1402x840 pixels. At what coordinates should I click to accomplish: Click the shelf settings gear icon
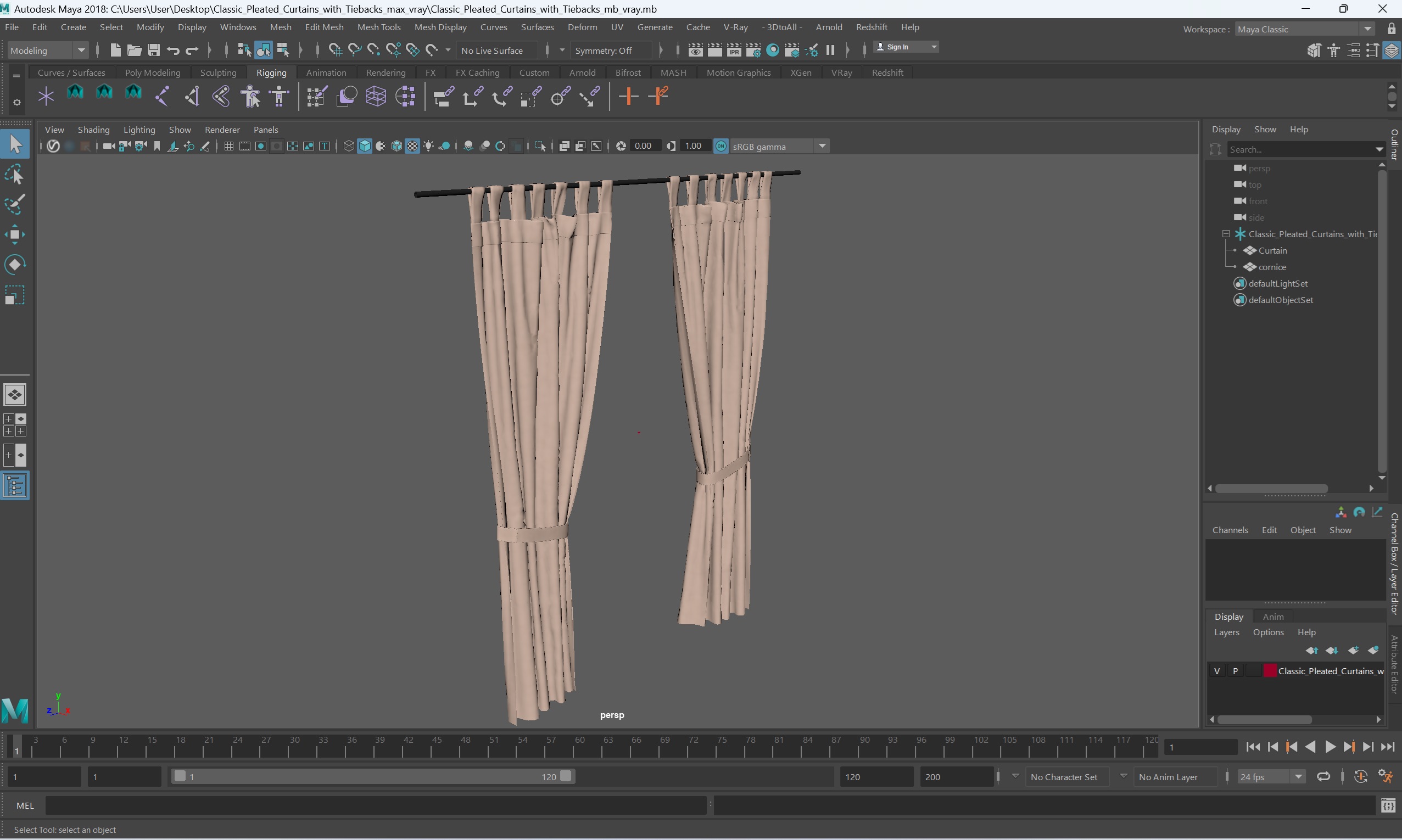click(16, 103)
